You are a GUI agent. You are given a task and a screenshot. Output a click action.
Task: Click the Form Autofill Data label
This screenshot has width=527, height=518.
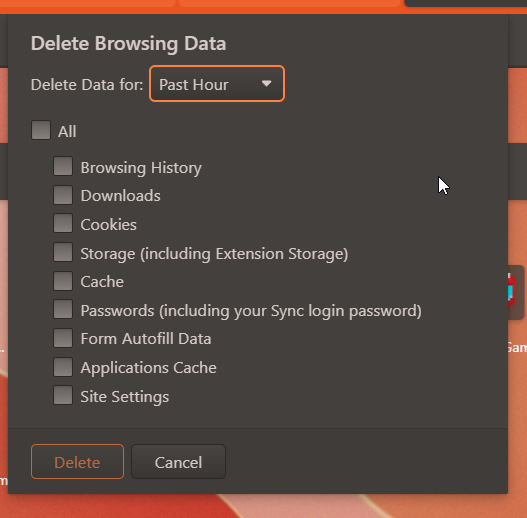tap(146, 338)
